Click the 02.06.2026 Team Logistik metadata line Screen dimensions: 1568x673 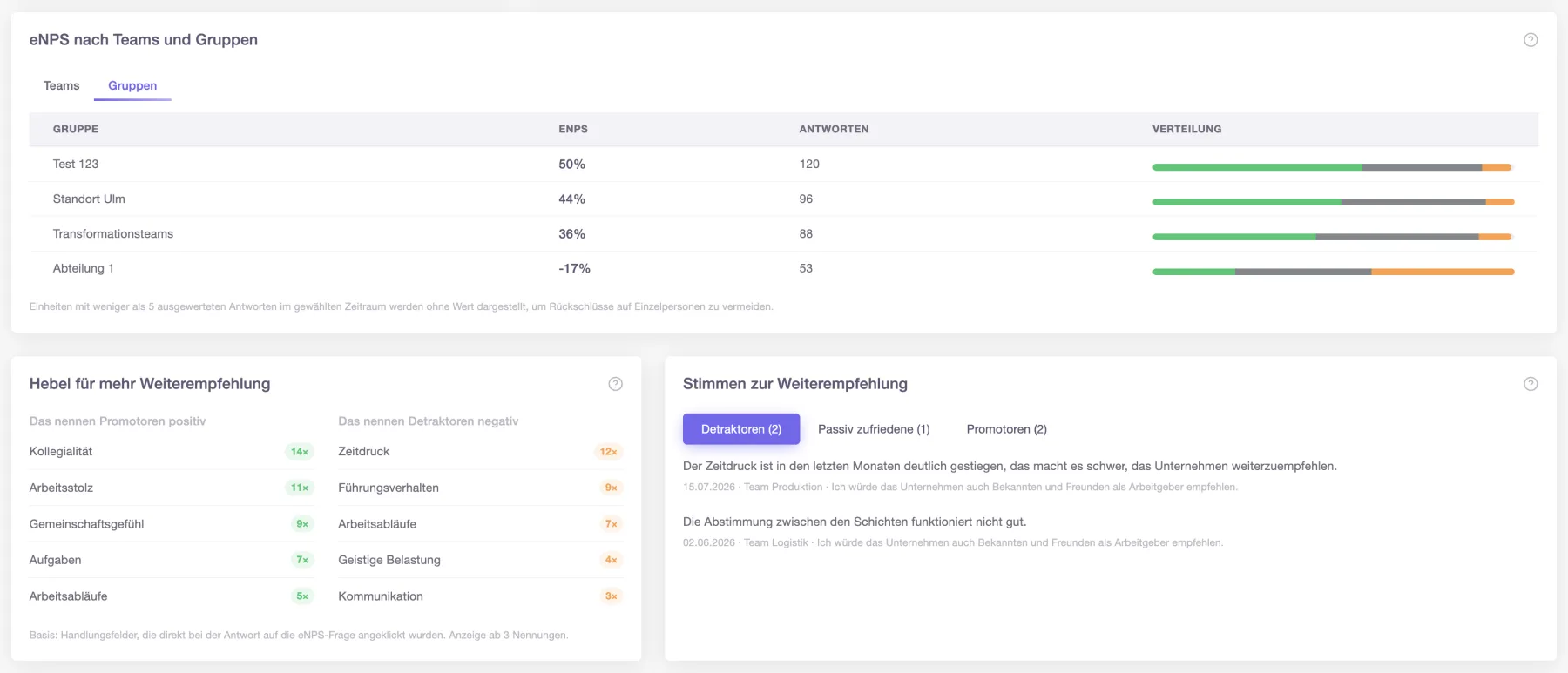coord(953,542)
